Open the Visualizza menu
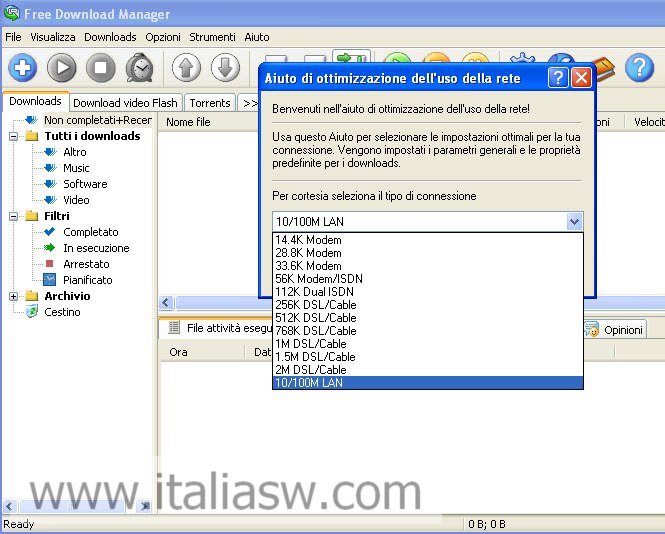Screen dimensions: 665x534 53,37
